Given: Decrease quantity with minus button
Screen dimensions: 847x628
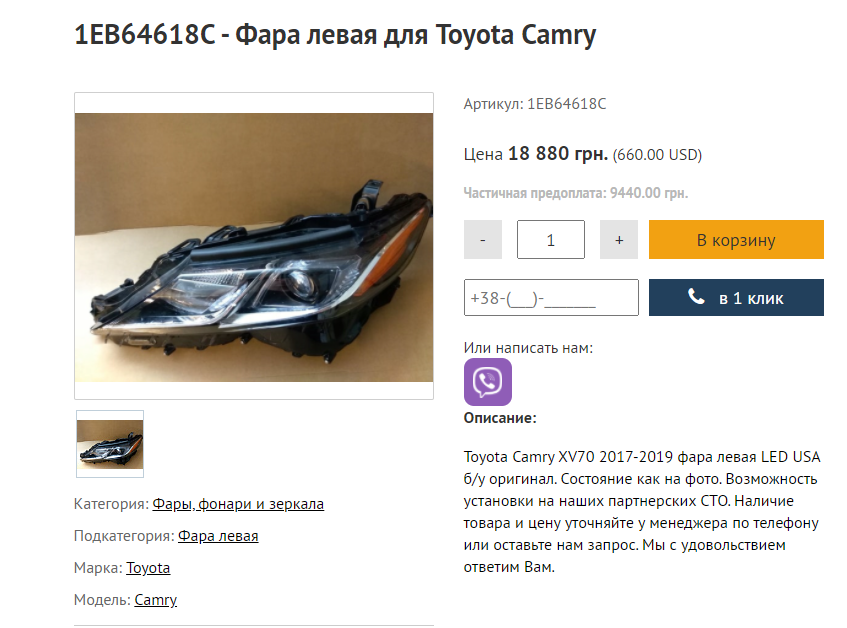Looking at the screenshot, I should [x=482, y=239].
